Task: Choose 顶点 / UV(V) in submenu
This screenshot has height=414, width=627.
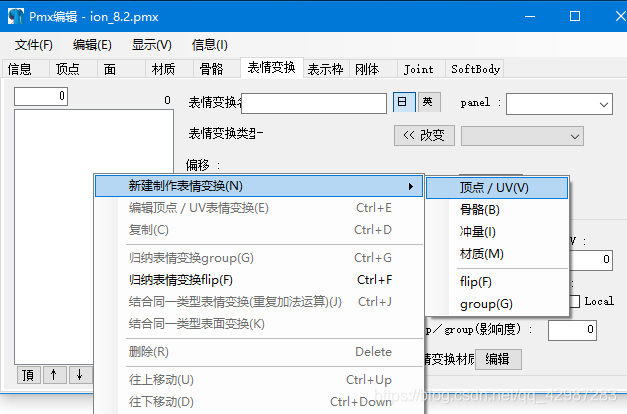Action: click(x=497, y=188)
